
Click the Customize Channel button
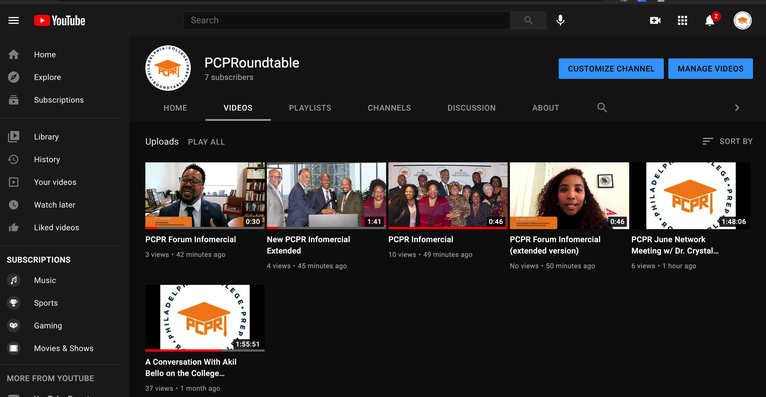(611, 69)
